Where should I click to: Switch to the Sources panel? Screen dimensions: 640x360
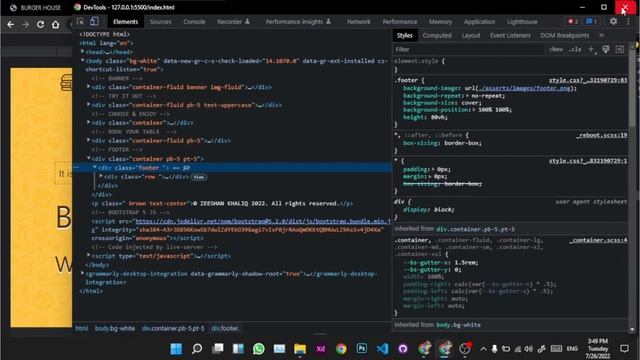click(160, 22)
